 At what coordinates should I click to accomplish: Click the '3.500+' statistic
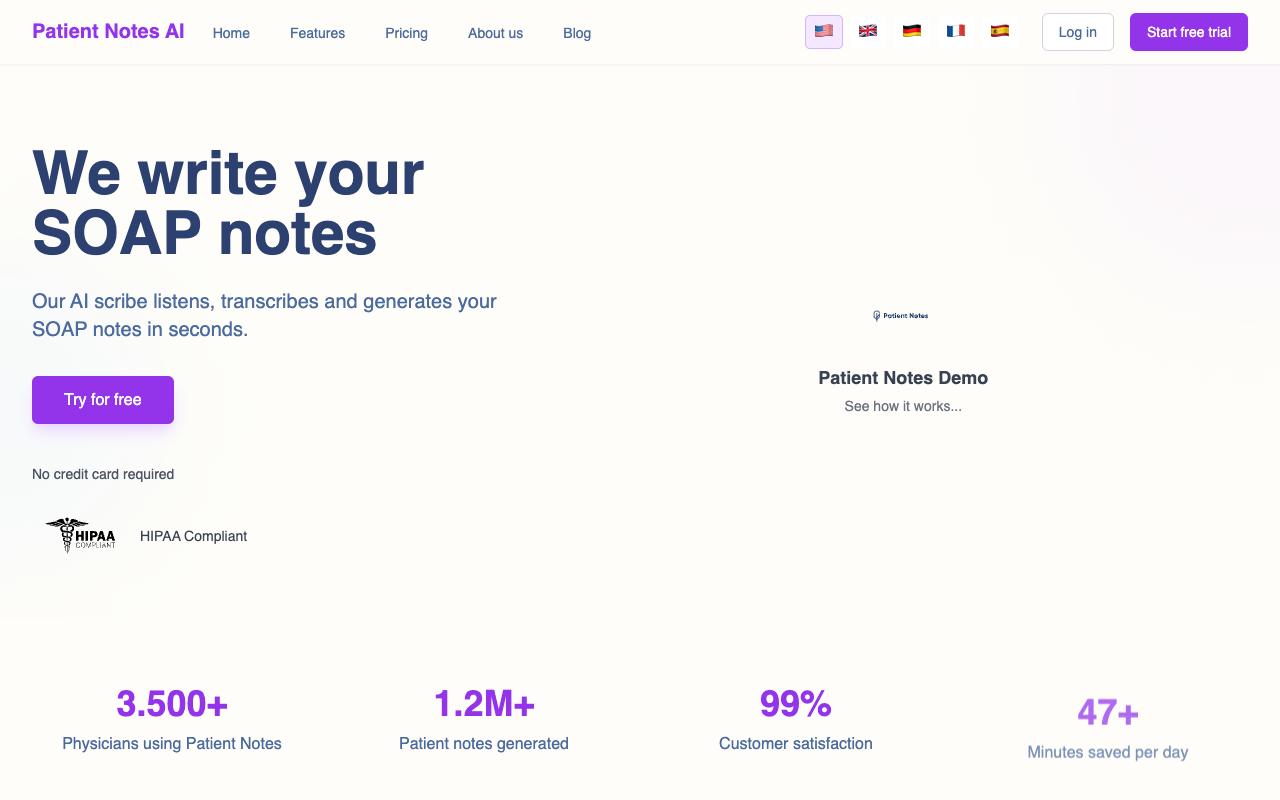click(x=172, y=704)
